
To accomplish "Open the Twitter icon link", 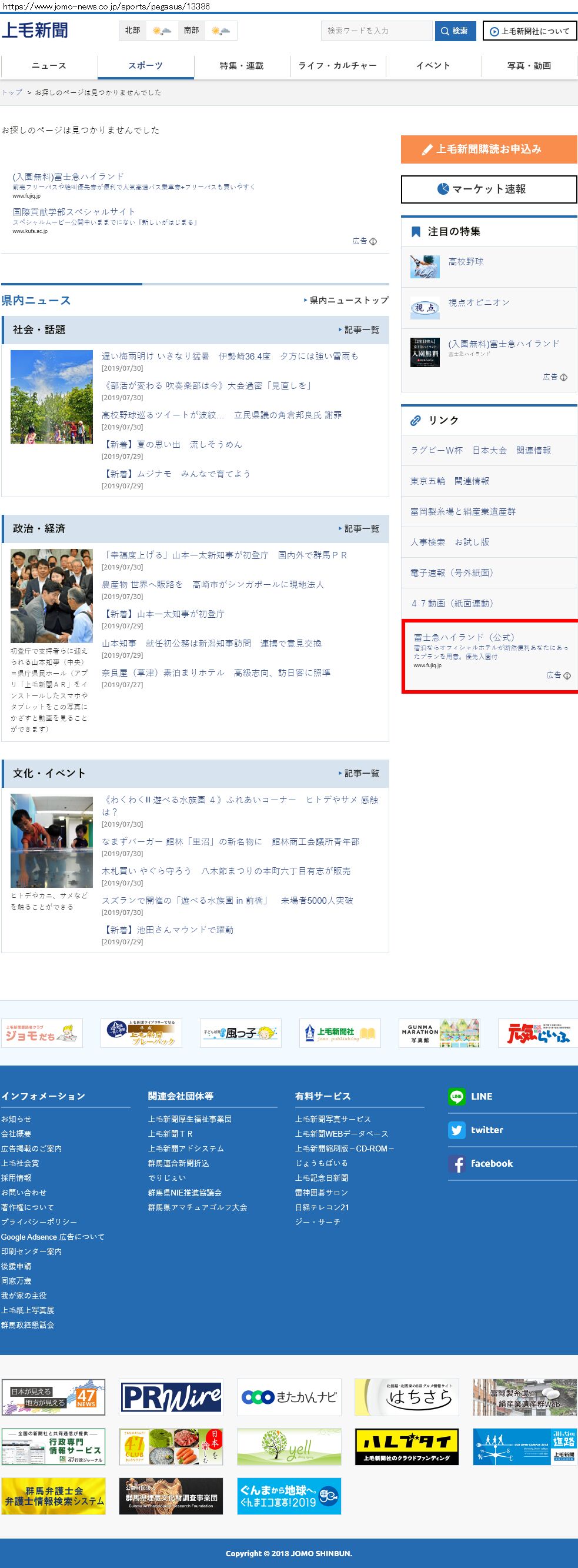I will [x=456, y=1130].
